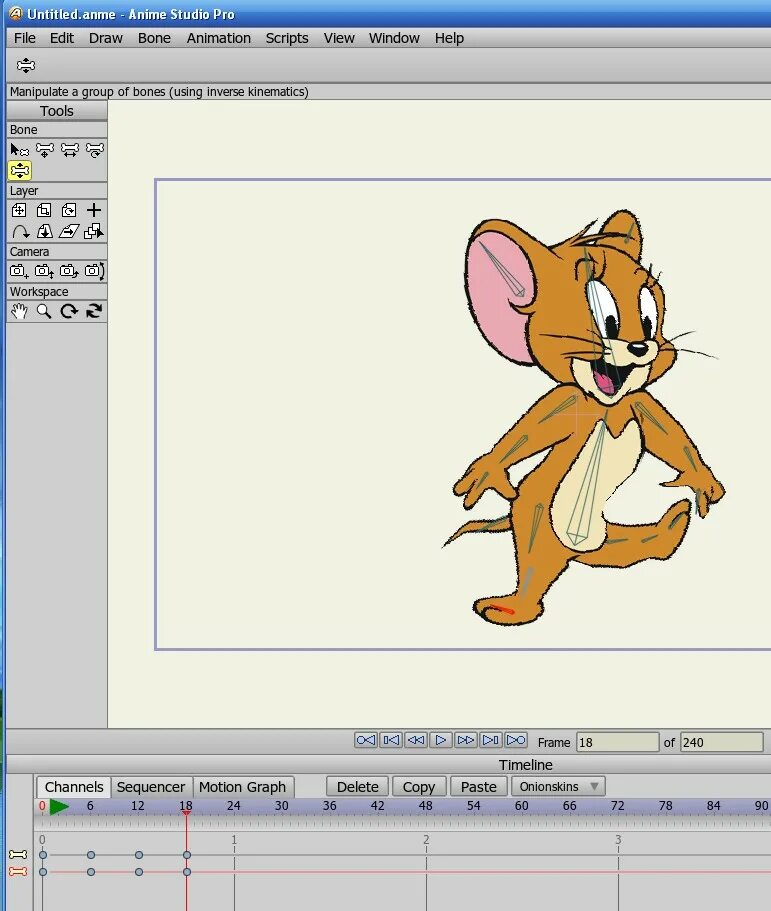This screenshot has width=771, height=911.
Task: Choose the Set Origin crosshair tool
Action: tap(94, 210)
